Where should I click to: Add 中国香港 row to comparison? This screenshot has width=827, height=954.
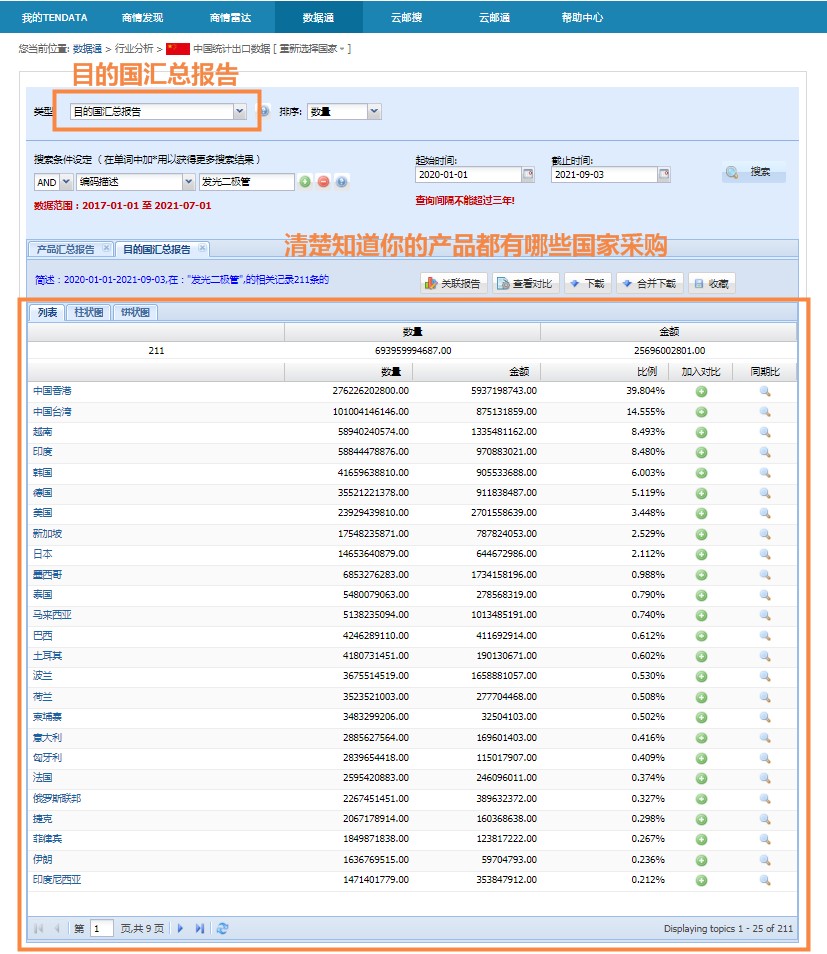(701, 391)
